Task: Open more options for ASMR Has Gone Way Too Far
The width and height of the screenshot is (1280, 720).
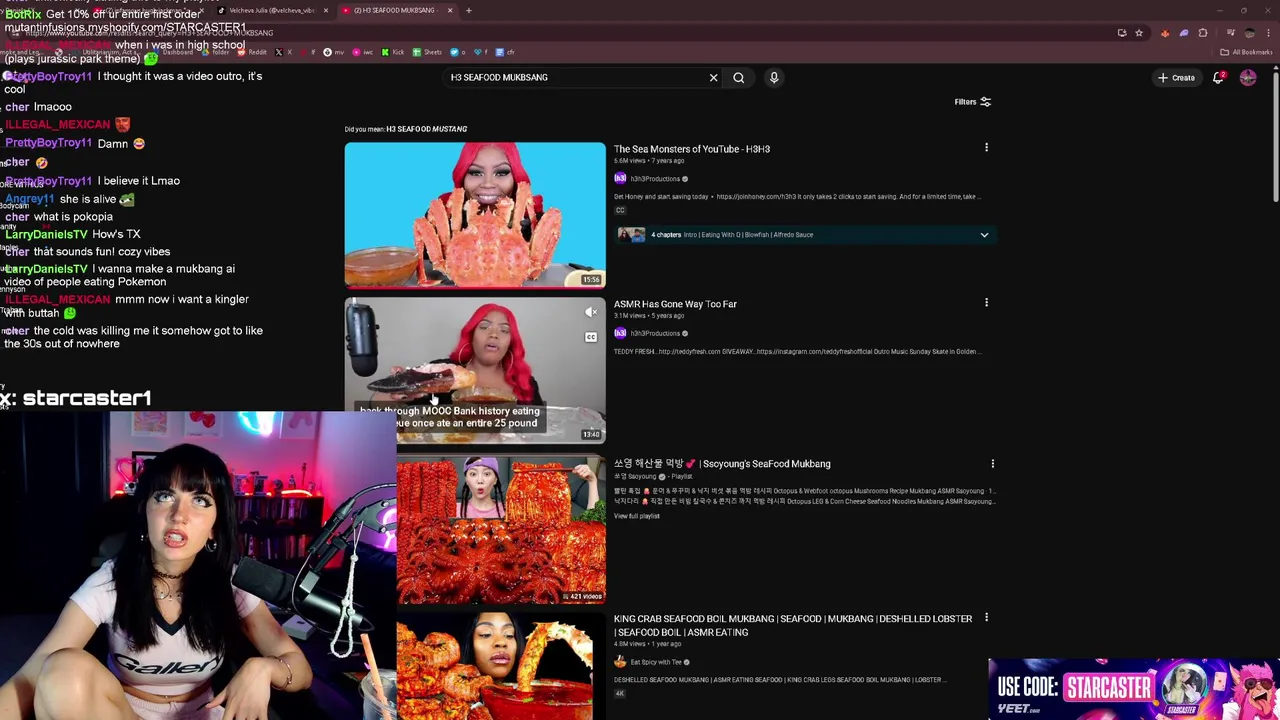Action: [986, 303]
